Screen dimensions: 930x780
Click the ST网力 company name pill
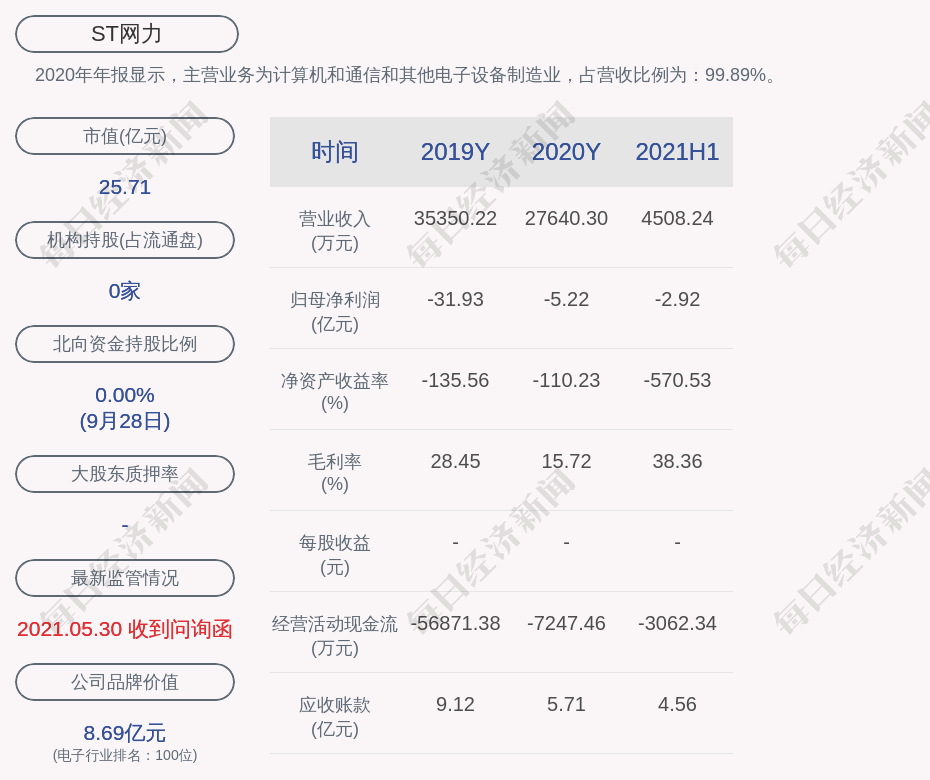pos(127,34)
